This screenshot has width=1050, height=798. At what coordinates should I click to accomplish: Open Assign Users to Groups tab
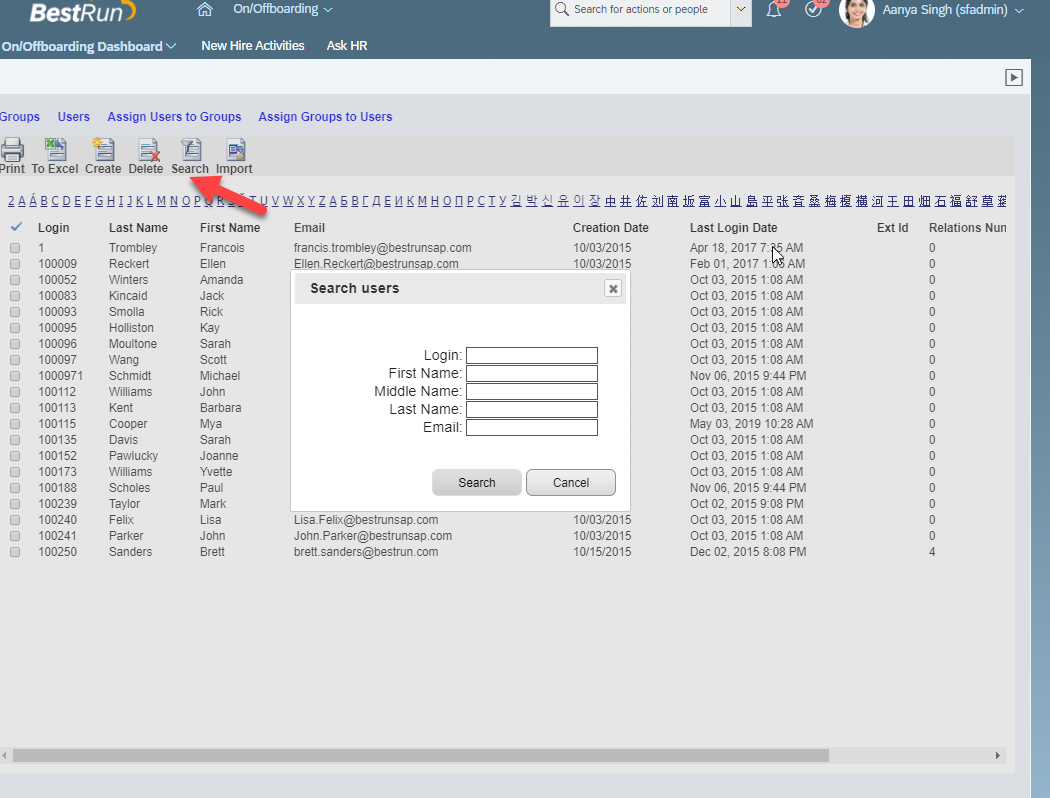click(174, 116)
